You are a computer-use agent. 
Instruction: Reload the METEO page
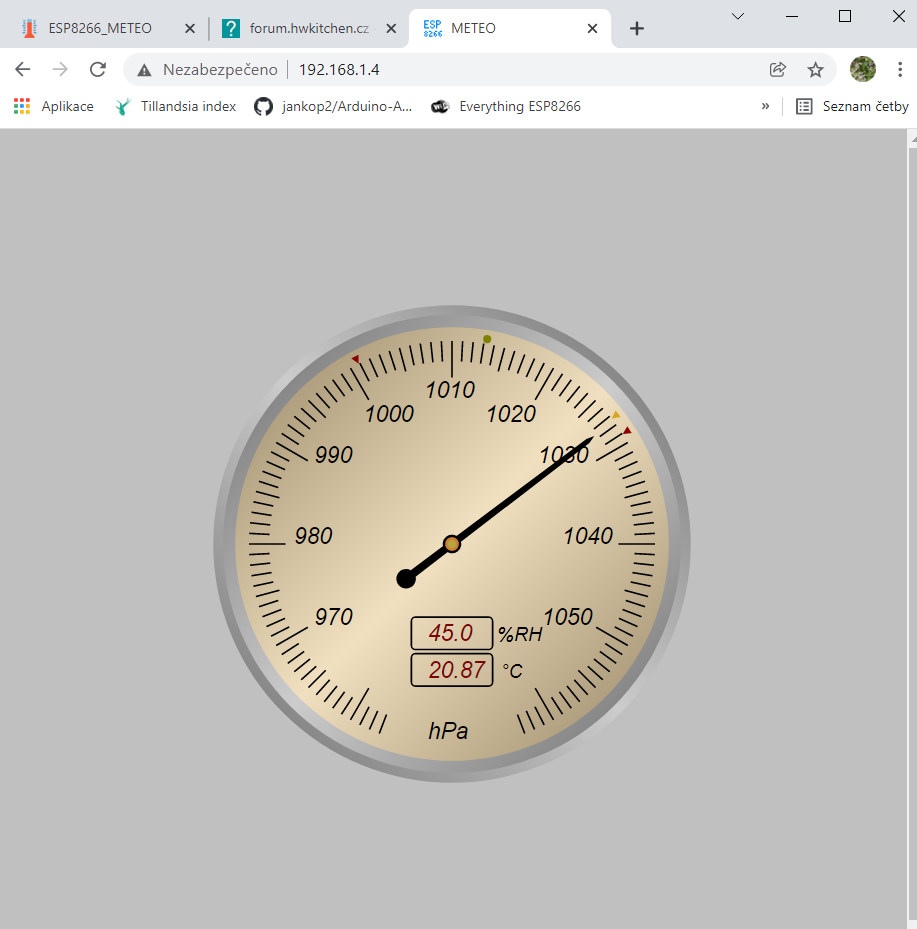tap(97, 70)
